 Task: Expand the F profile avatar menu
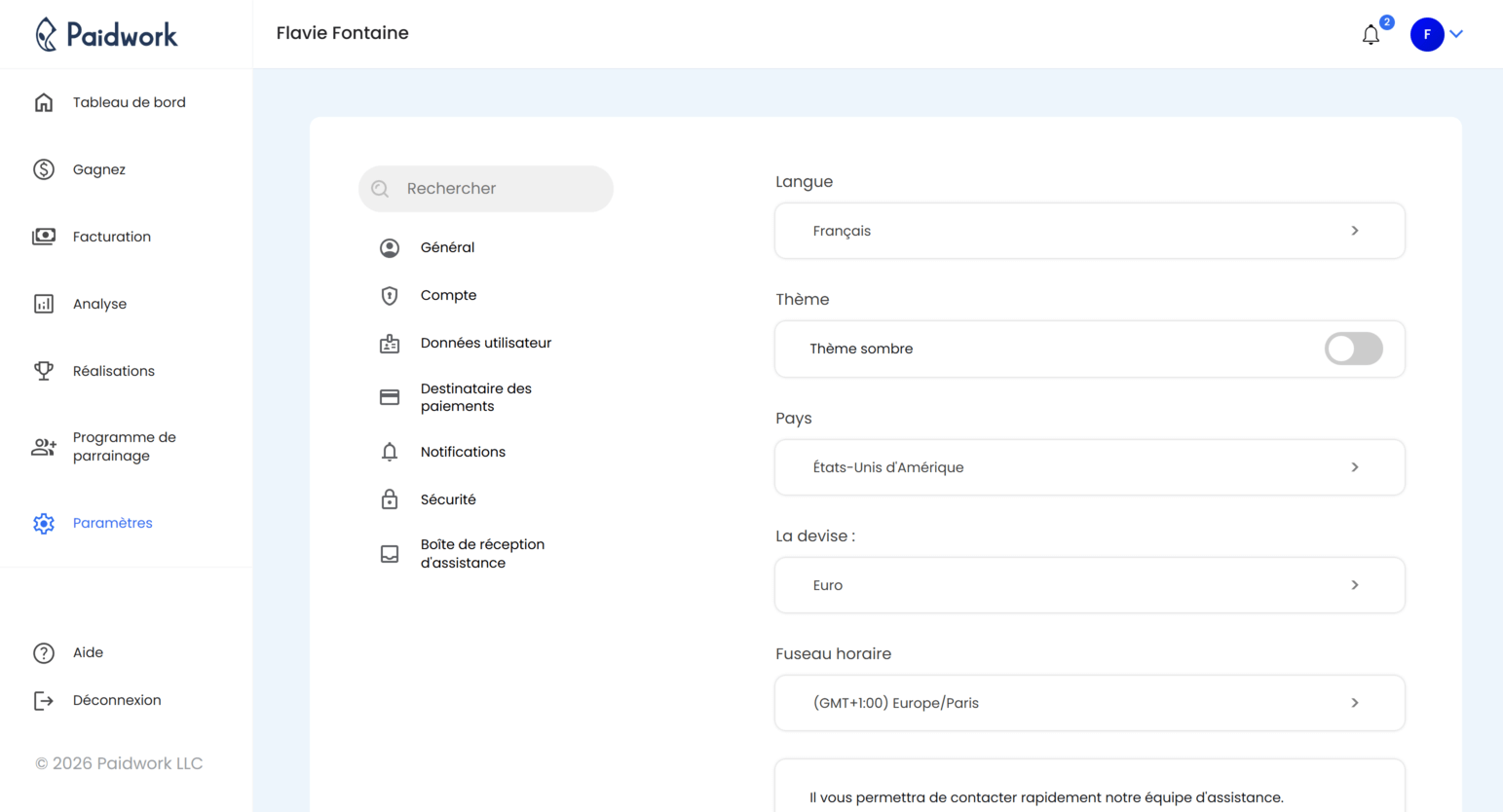coord(1426,34)
